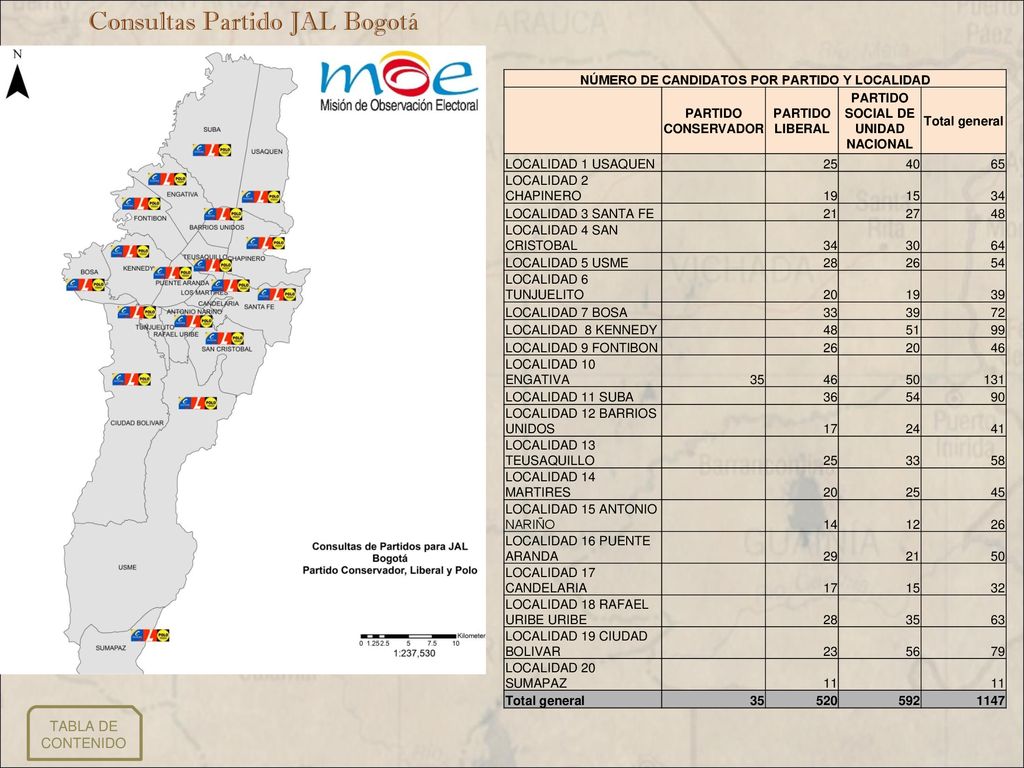
Task: Select the party logos above the SANTA FE label
Action: (x=277, y=294)
